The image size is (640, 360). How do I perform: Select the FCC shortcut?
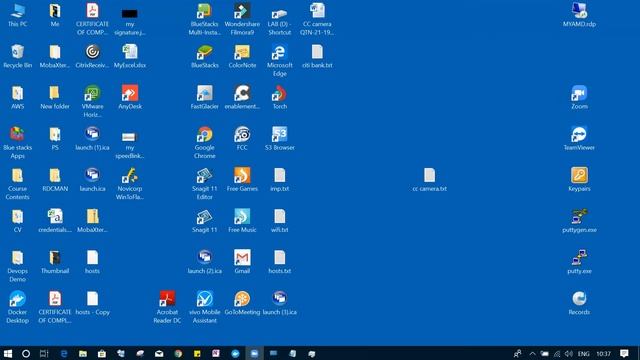(x=242, y=138)
